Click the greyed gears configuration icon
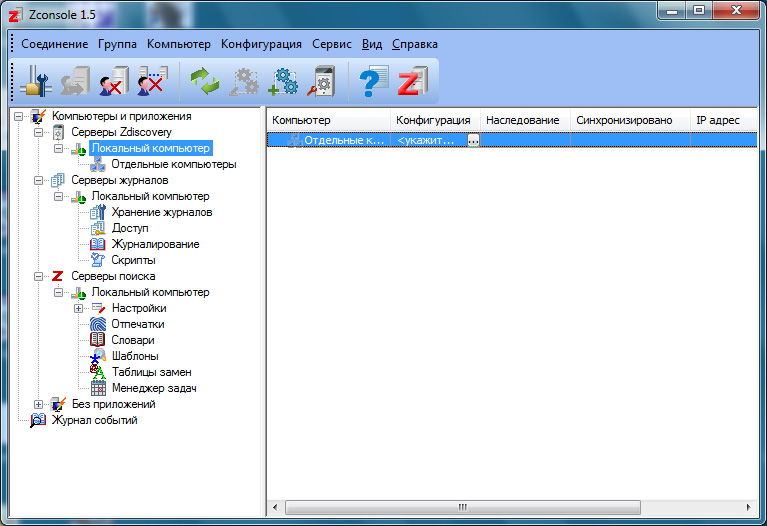Screen dimensions: 767x526 point(244,81)
